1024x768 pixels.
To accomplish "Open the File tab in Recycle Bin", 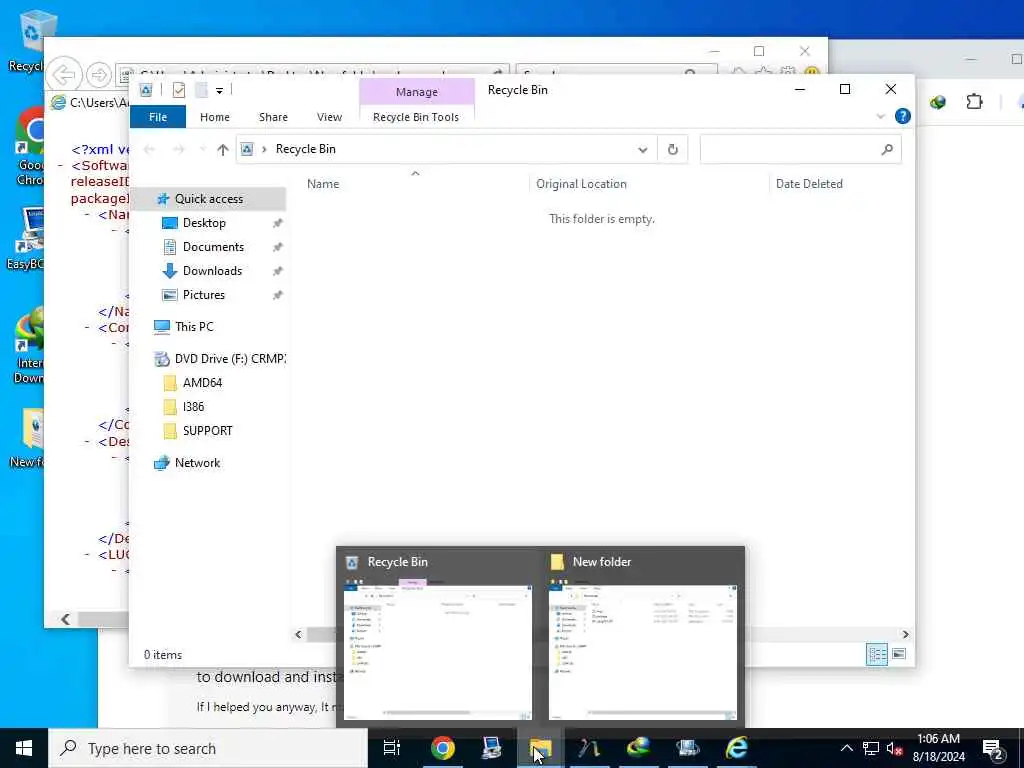I will [x=157, y=117].
